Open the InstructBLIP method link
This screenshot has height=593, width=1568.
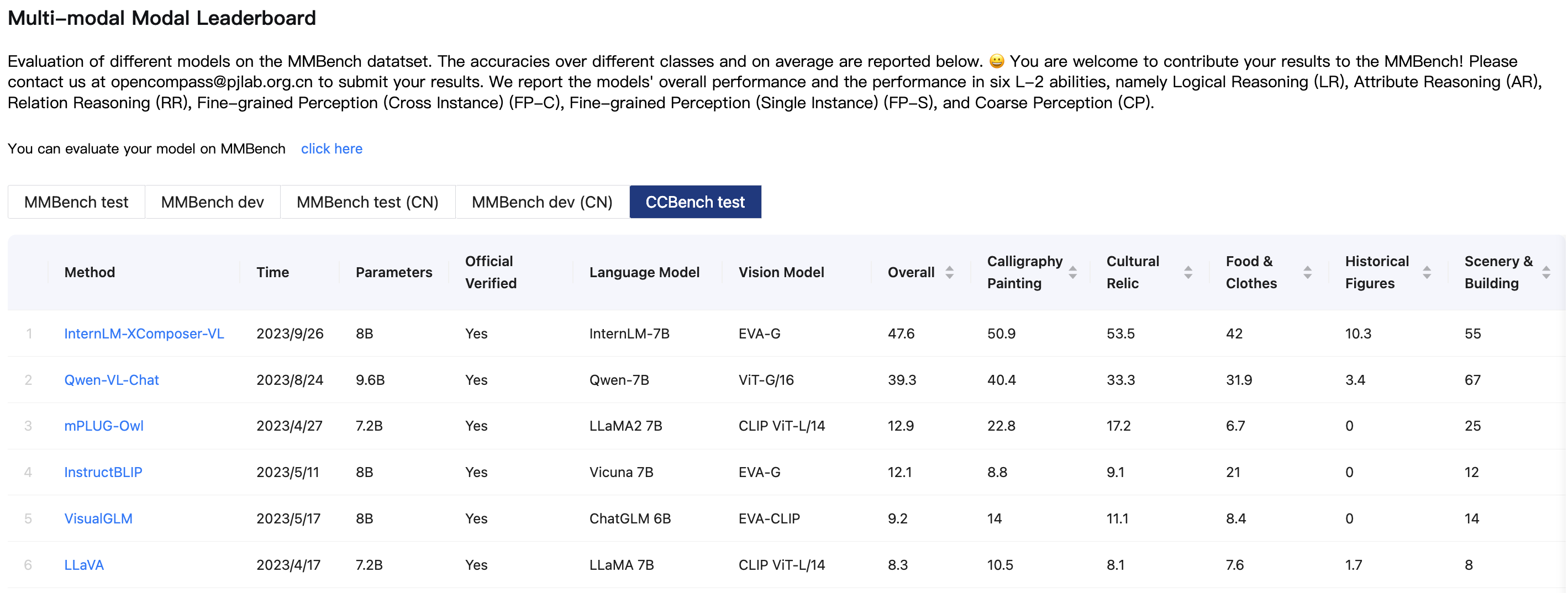pos(103,473)
